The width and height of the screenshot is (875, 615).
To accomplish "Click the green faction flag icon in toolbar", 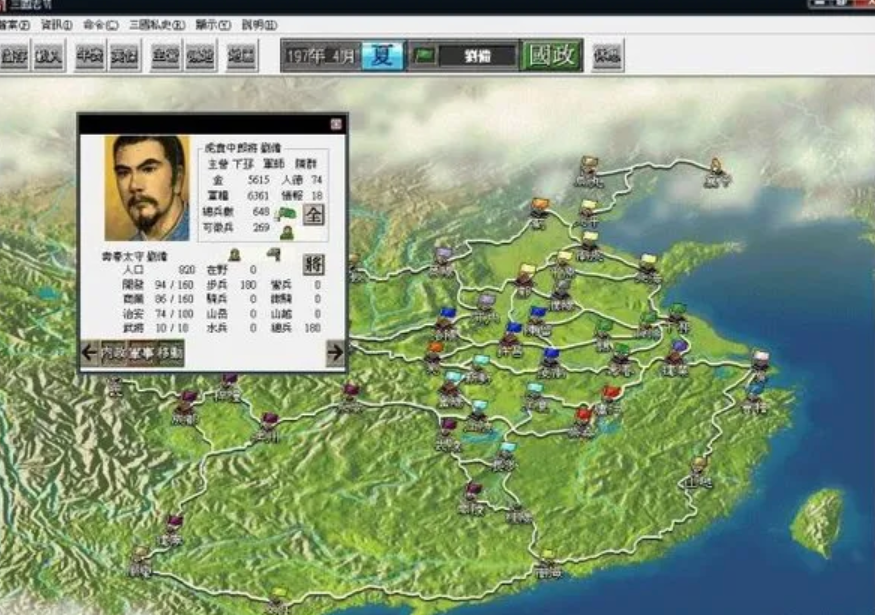I will tap(424, 56).
